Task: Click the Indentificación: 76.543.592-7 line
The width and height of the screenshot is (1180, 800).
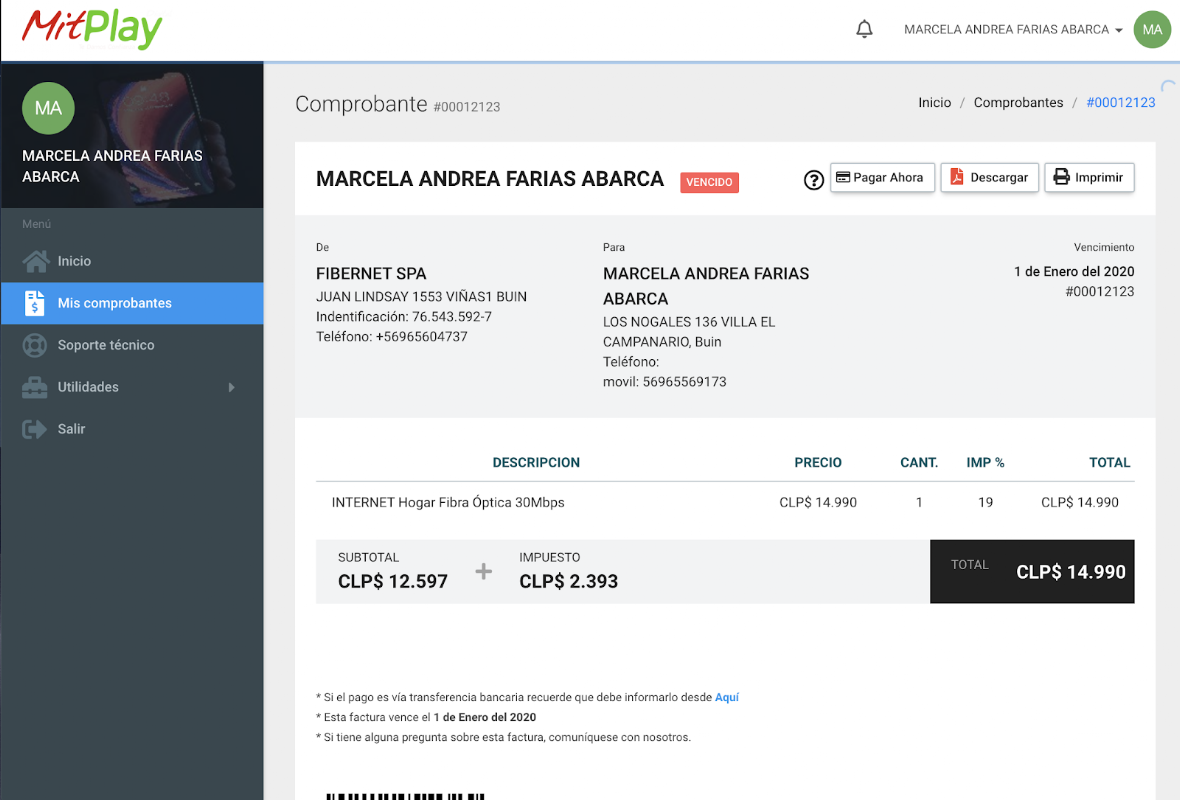Action: click(x=404, y=317)
